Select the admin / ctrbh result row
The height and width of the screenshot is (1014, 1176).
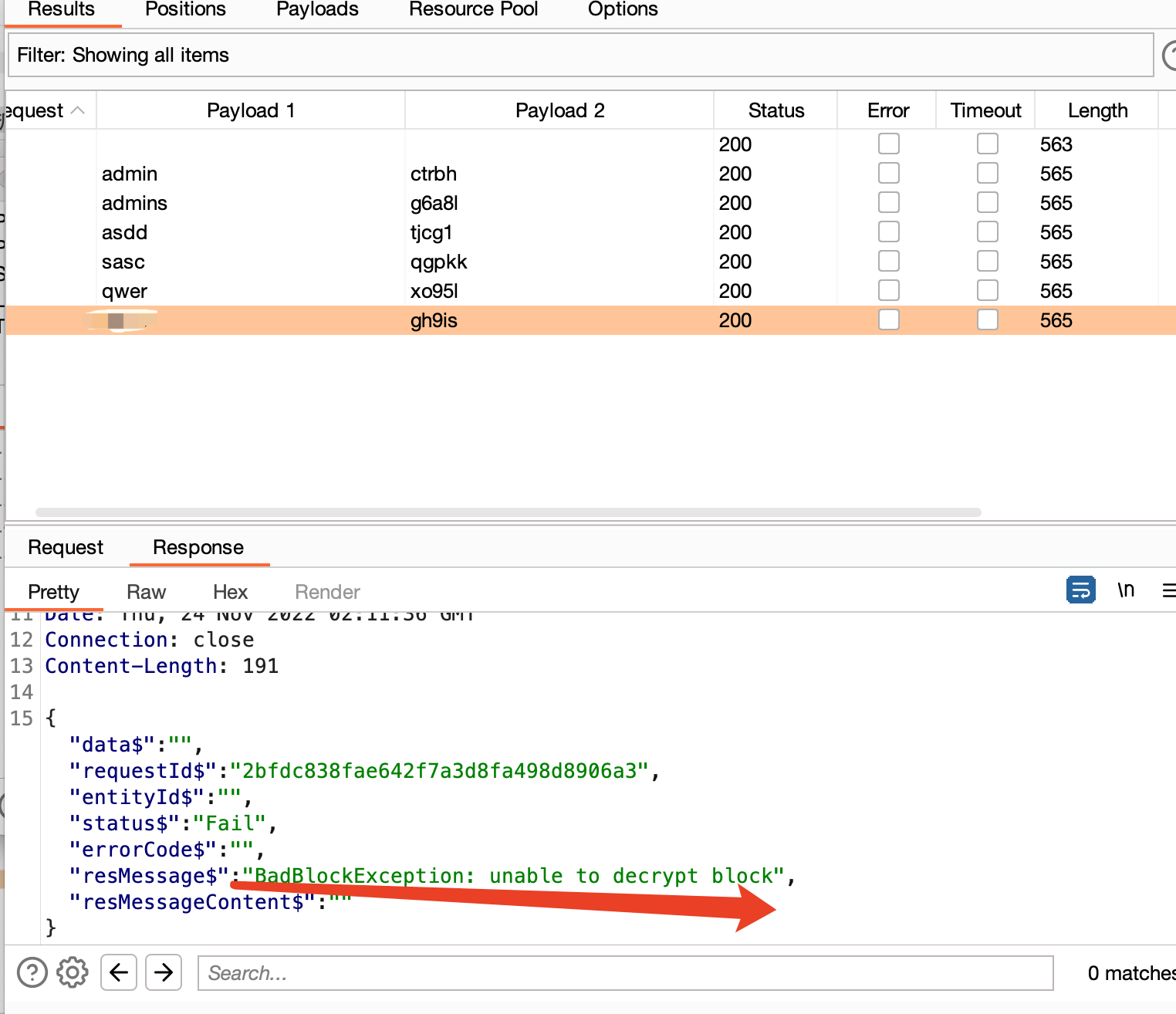click(590, 174)
